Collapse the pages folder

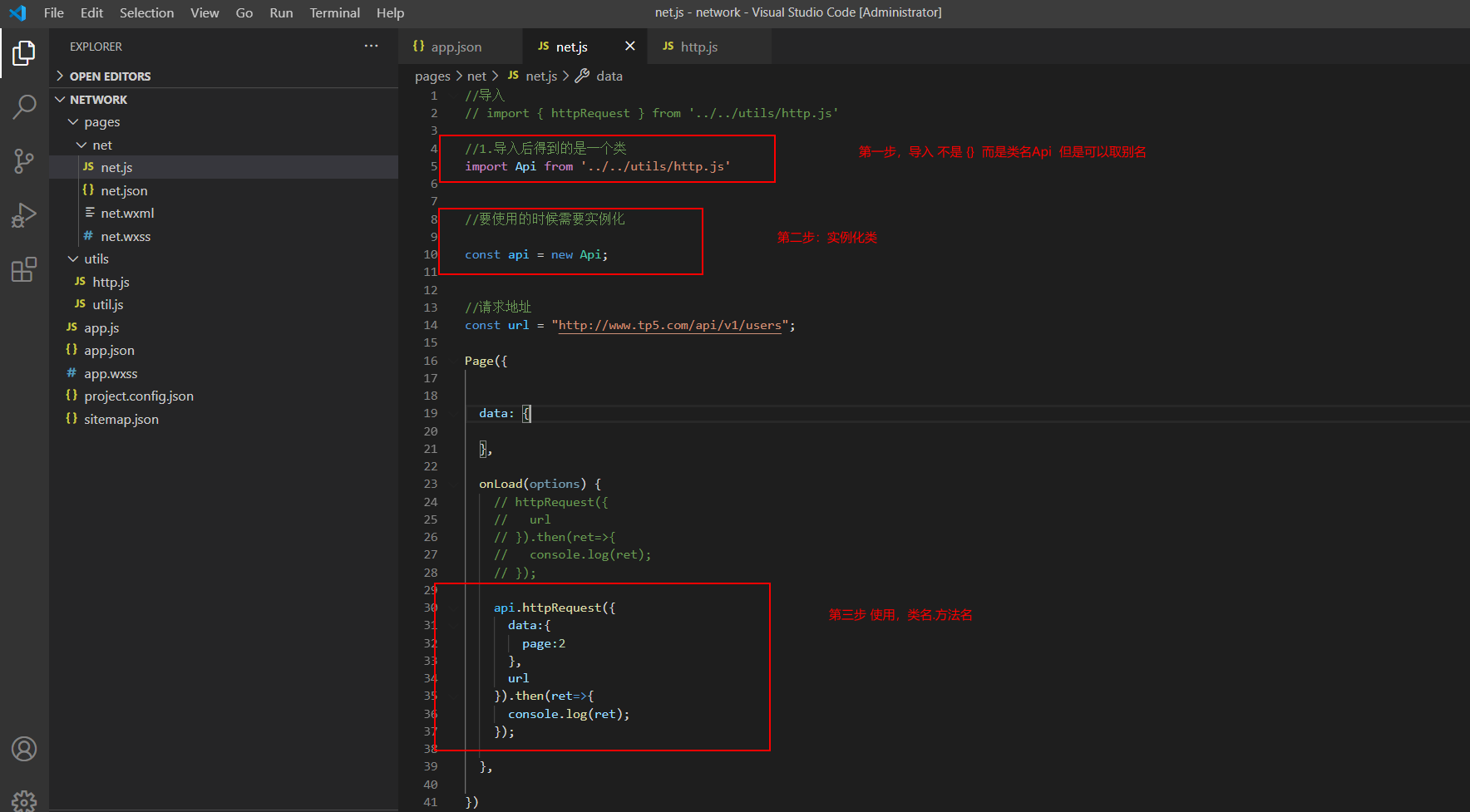click(x=73, y=122)
